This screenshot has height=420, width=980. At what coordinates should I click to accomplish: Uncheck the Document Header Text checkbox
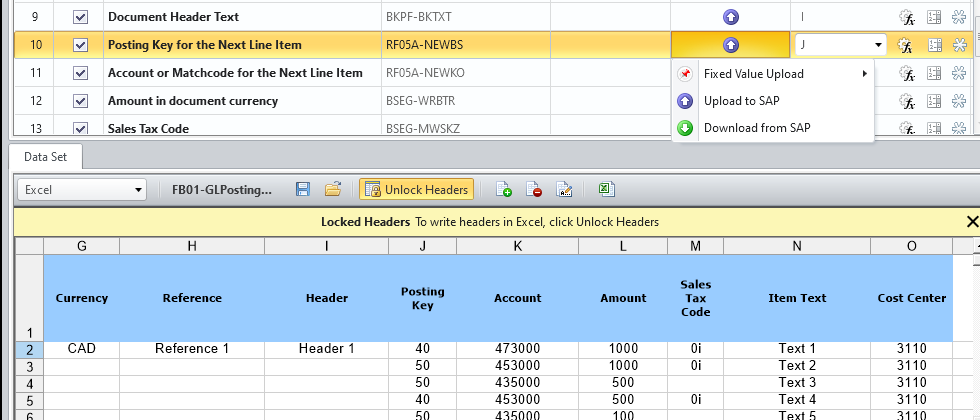pos(81,17)
